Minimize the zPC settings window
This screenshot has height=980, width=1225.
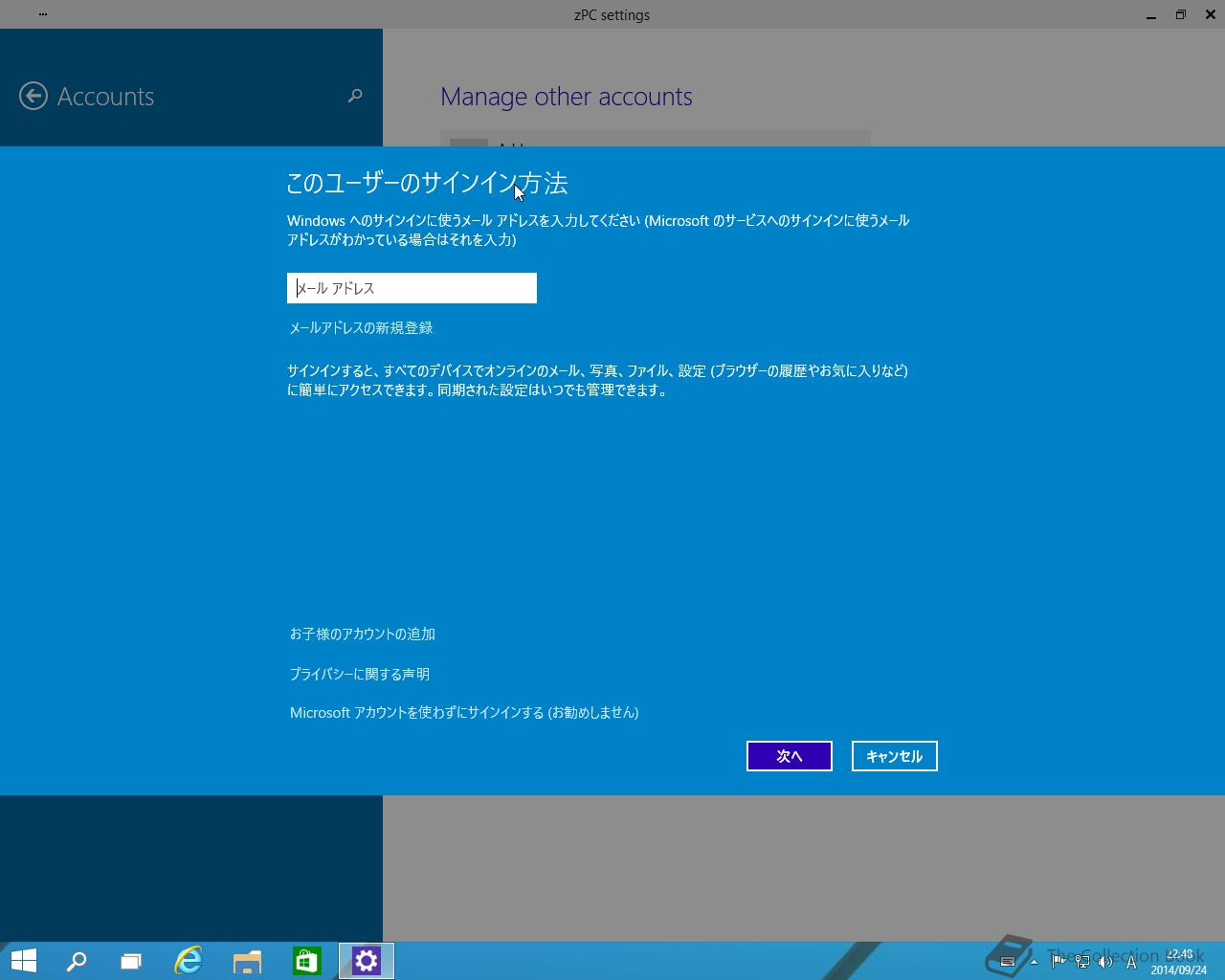point(1151,15)
